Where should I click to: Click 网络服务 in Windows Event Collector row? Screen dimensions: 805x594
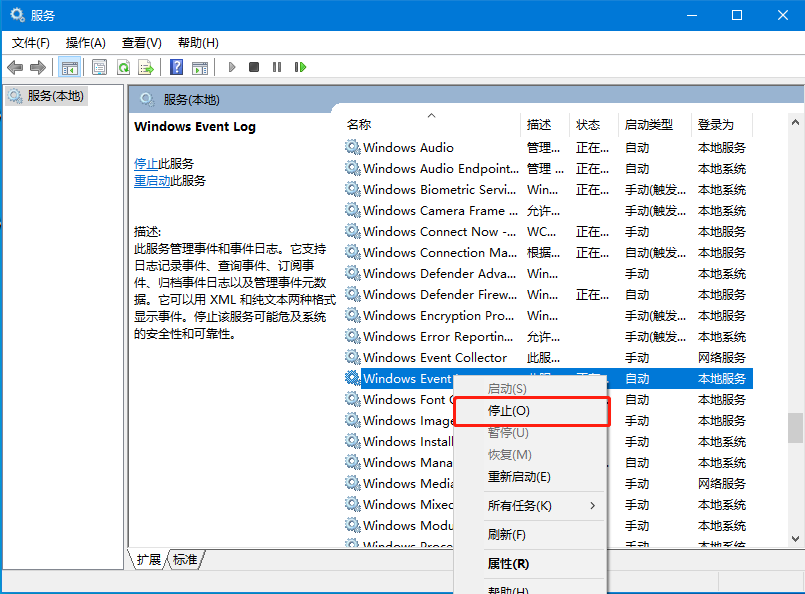[721, 358]
